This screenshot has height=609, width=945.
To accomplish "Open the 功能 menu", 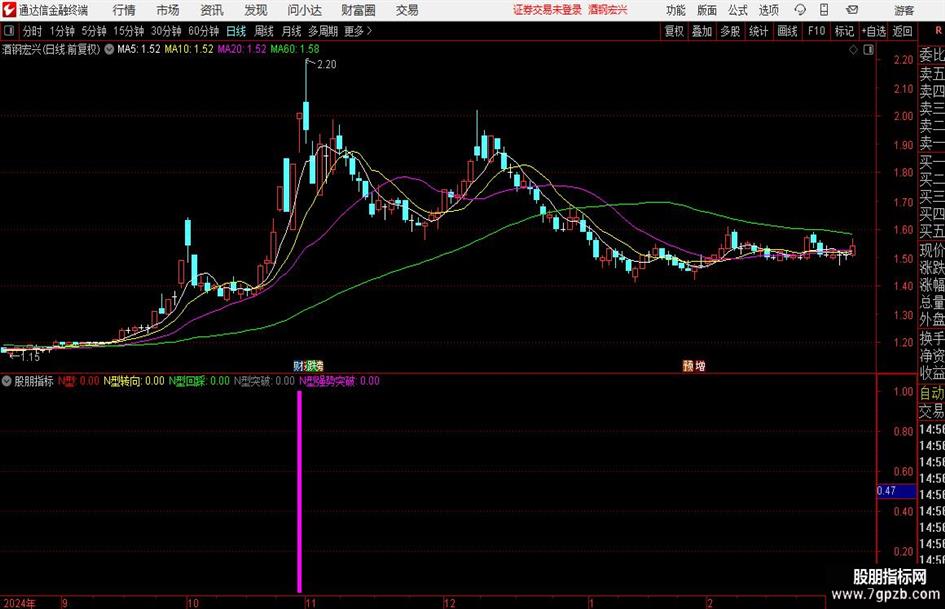I will (x=676, y=10).
